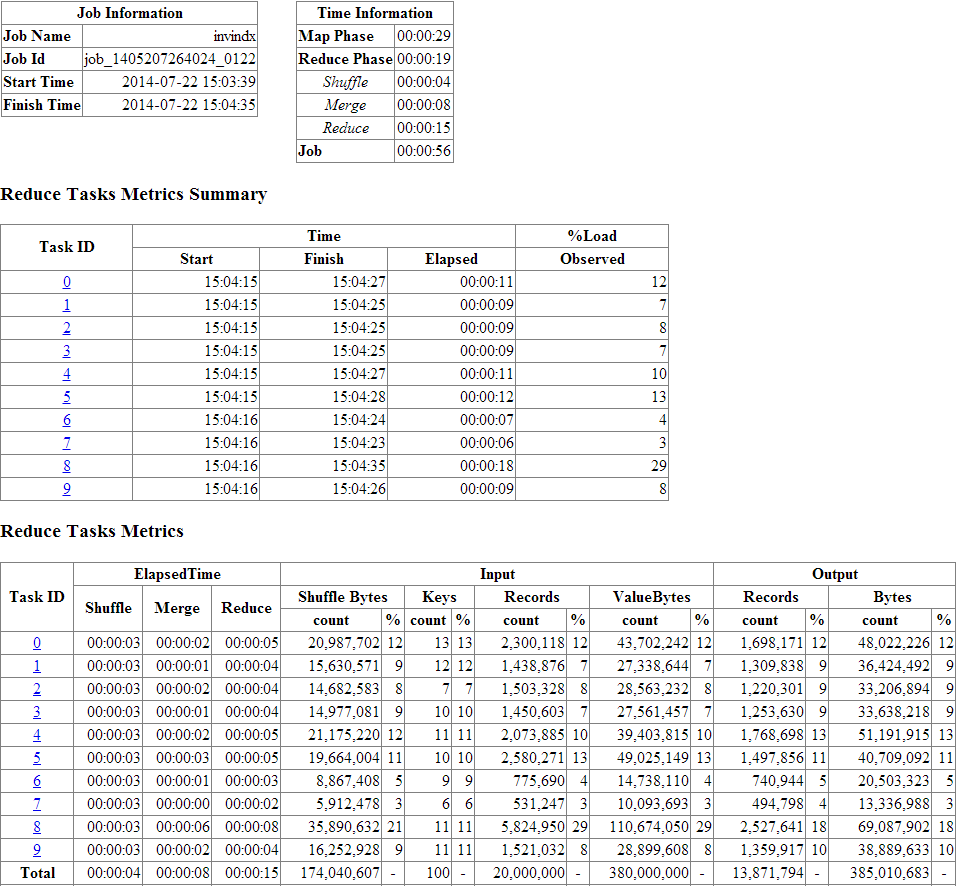The height and width of the screenshot is (886, 957).
Task: Click the 'ValueBytes' column header
Action: (651, 597)
